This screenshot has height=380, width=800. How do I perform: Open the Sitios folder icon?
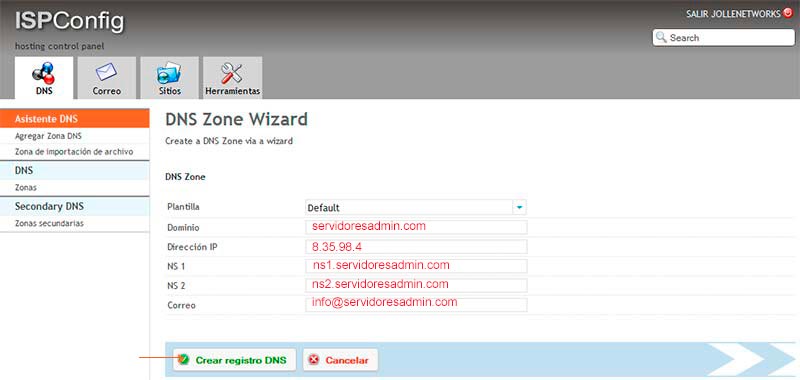click(169, 73)
